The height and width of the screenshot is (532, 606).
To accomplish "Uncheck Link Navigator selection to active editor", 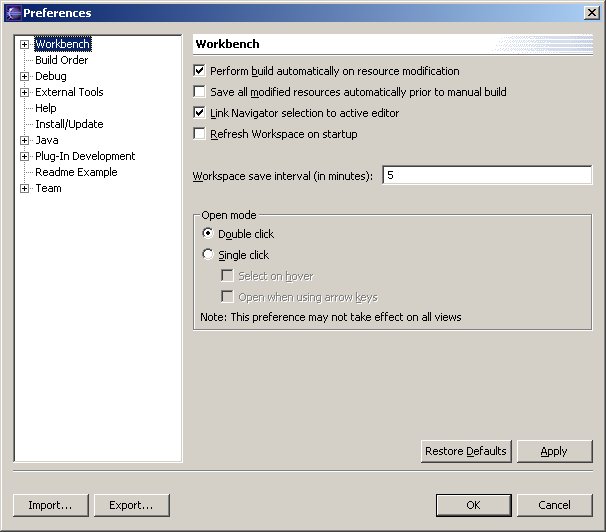I will point(200,113).
